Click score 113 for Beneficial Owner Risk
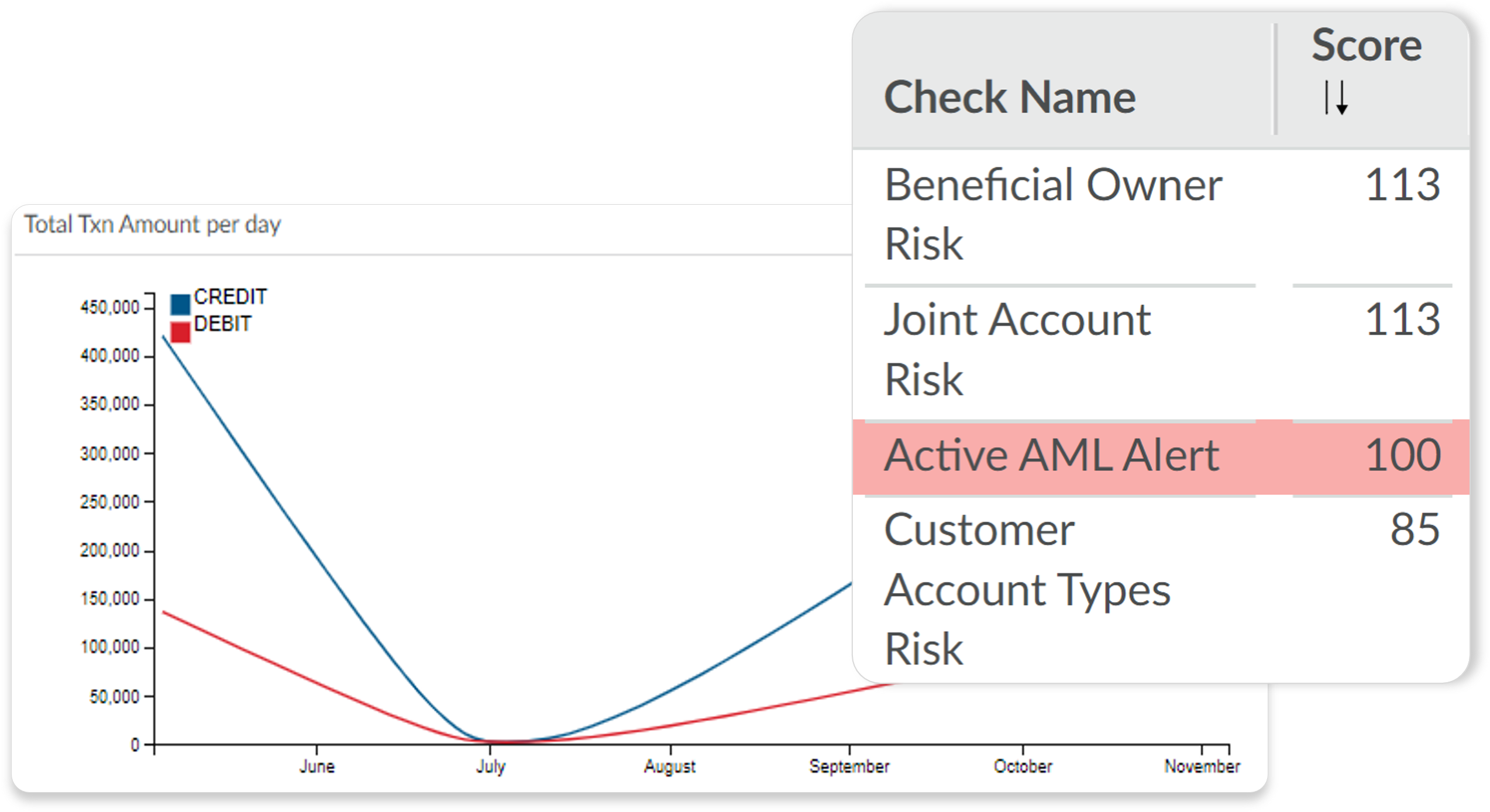This screenshot has height=812, width=1490. tap(1402, 185)
